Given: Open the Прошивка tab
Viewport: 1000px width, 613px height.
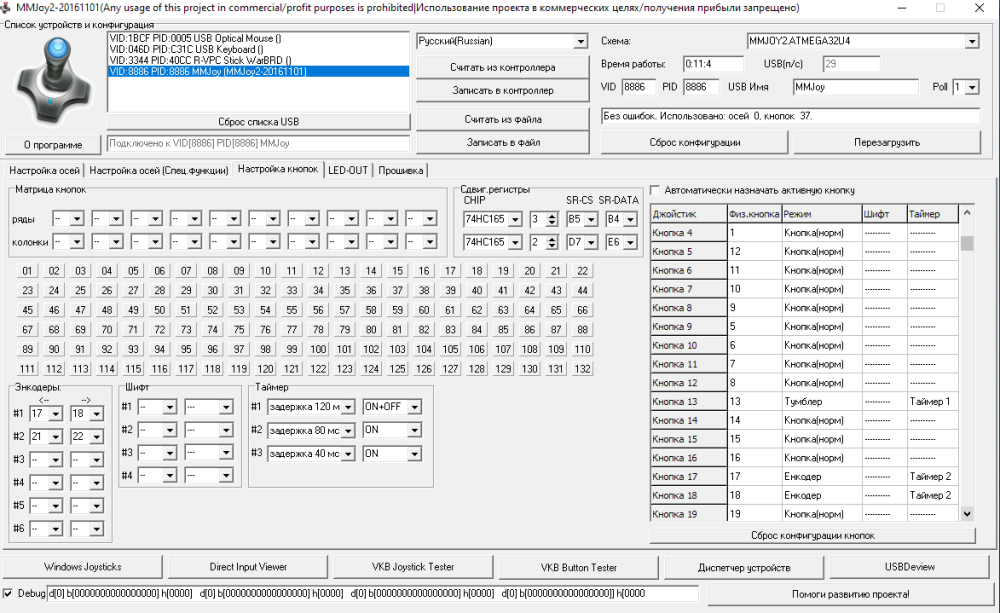Looking at the screenshot, I should click(401, 170).
